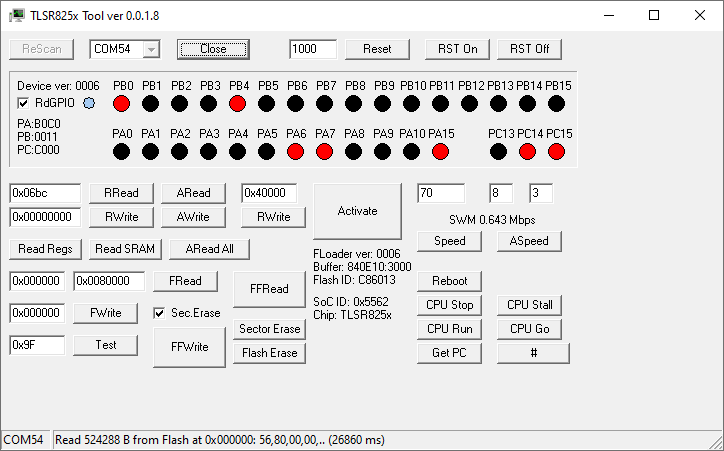Click the CPU Stop button

(x=449, y=305)
